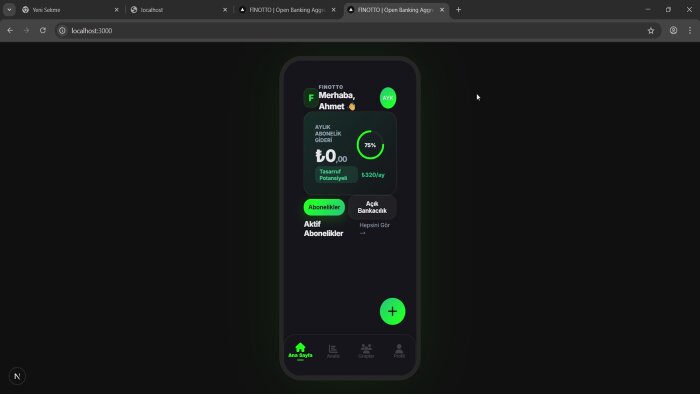Expand the tab search dropdown arrow

(9, 9)
